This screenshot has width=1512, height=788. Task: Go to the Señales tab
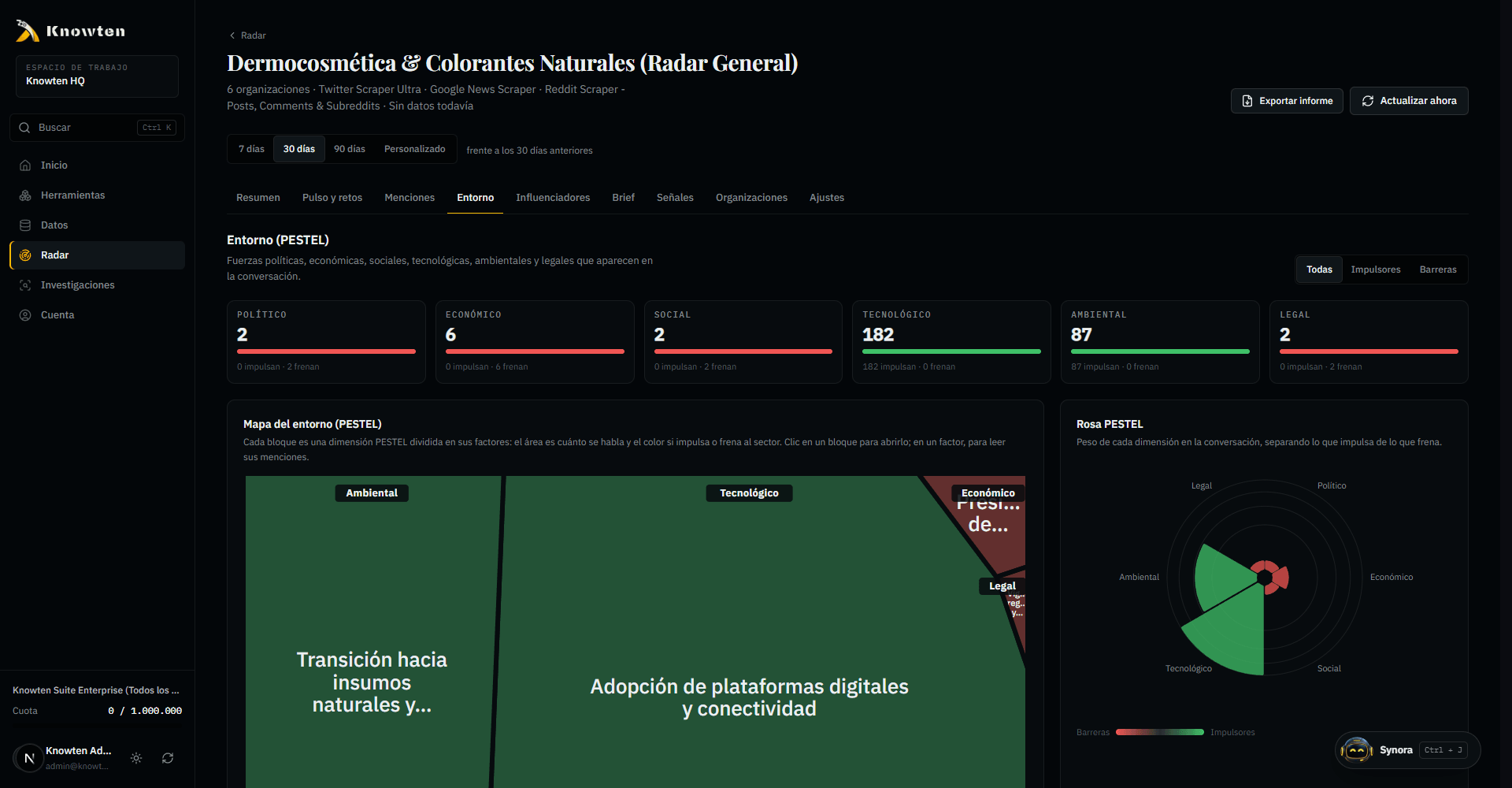click(x=675, y=198)
